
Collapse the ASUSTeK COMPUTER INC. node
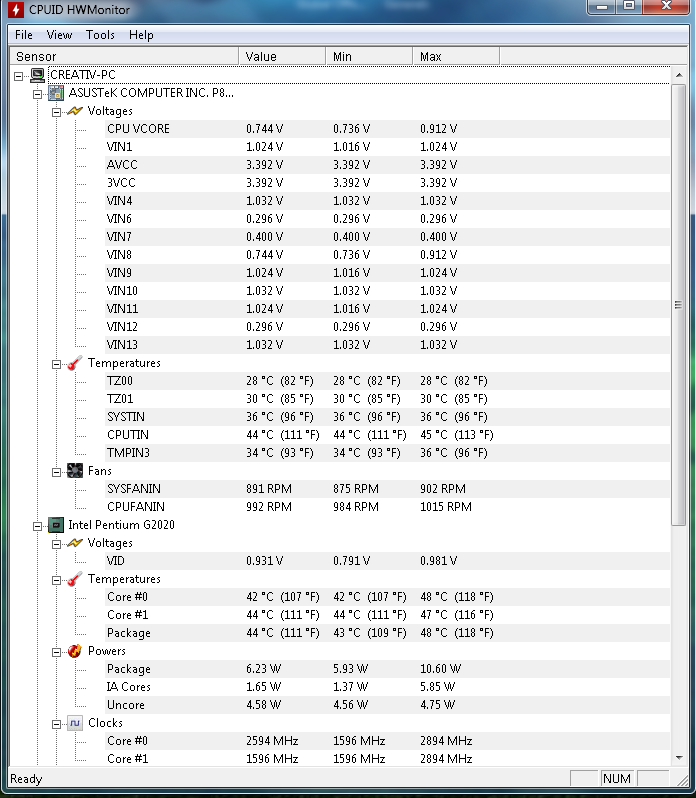pos(38,94)
